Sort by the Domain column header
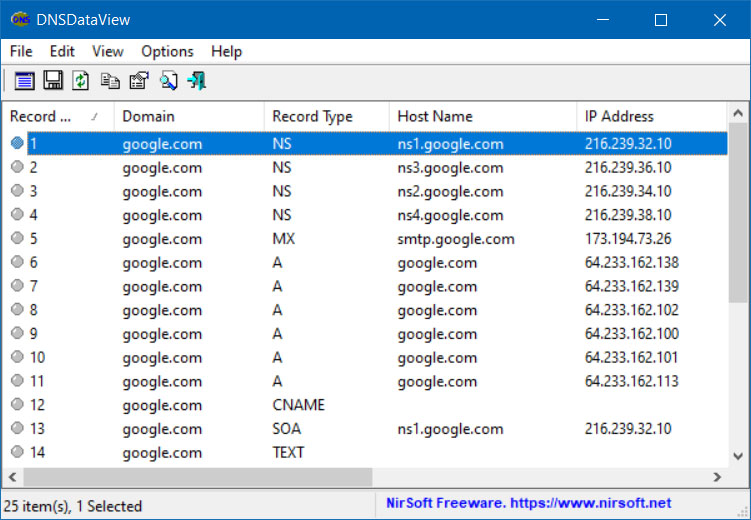The height and width of the screenshot is (520, 751). (x=189, y=116)
